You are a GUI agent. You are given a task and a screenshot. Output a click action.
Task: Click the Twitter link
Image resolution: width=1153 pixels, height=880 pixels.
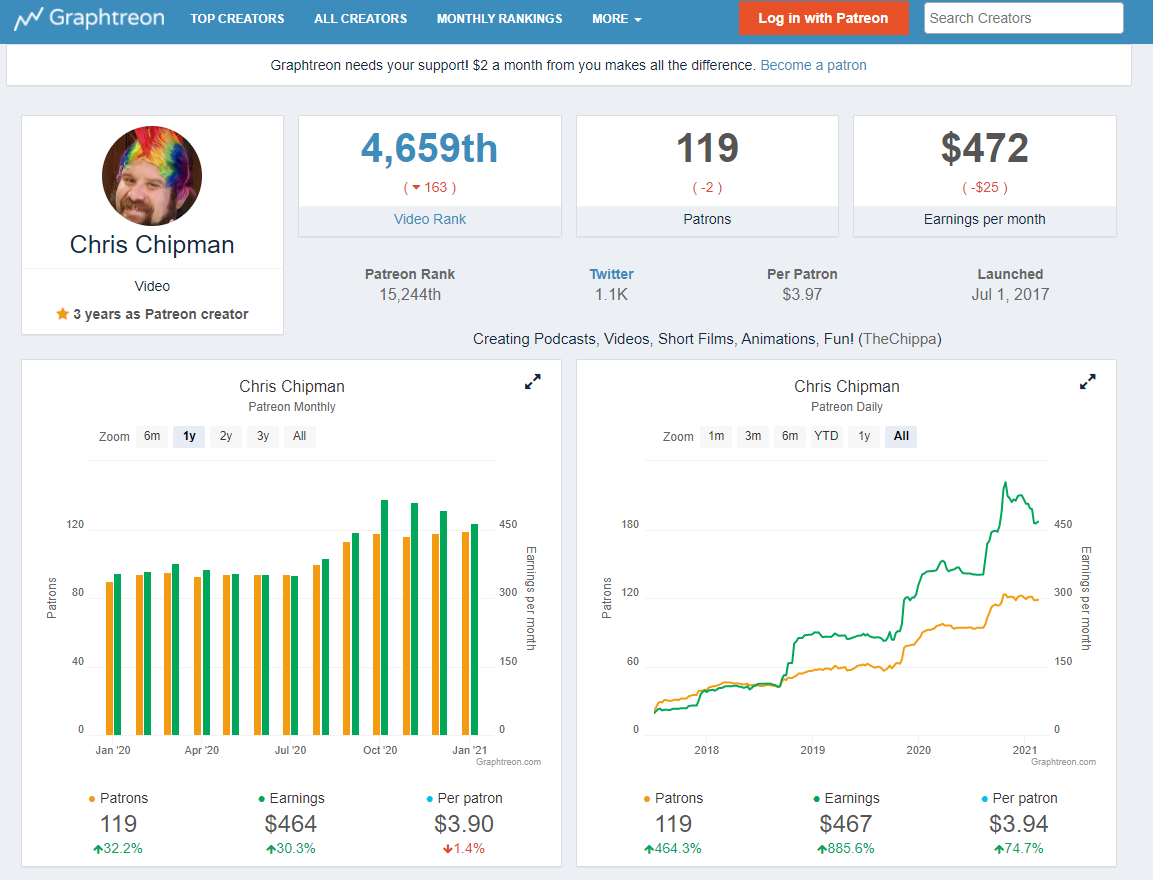click(611, 274)
